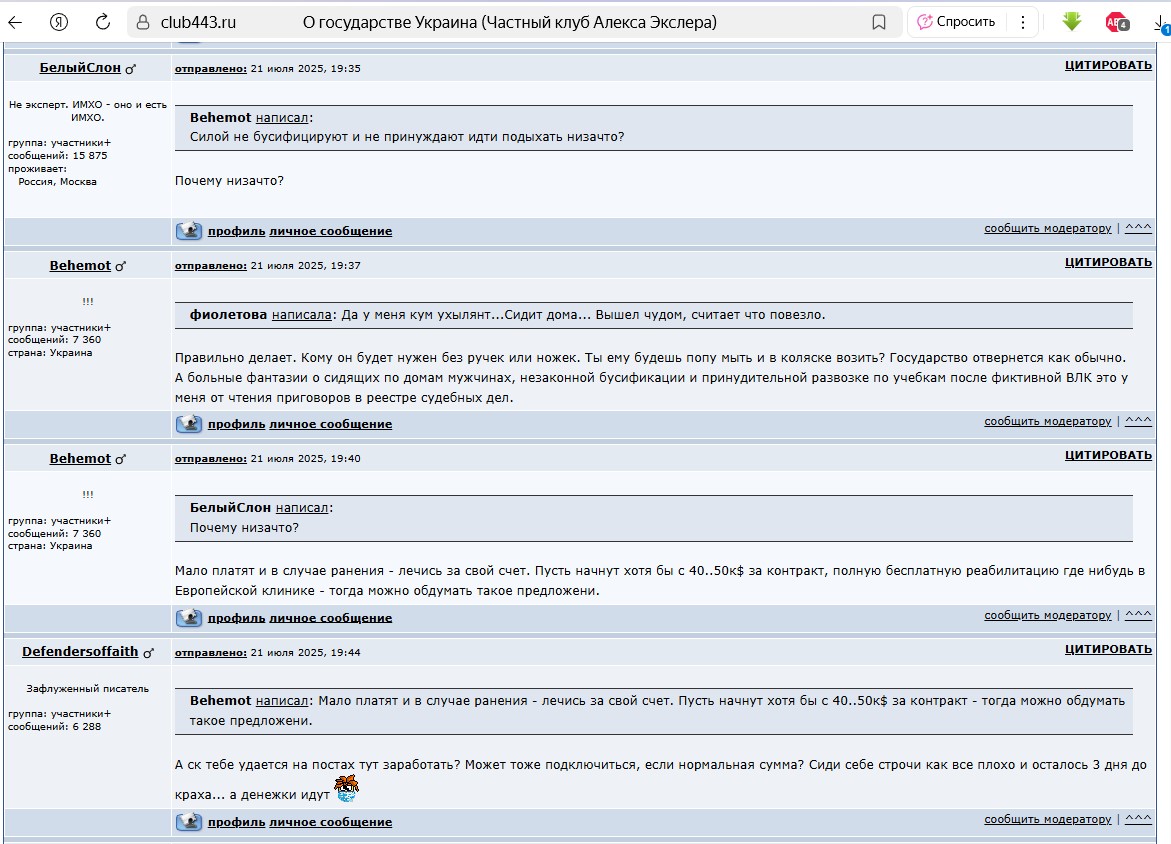Jump to top via ^^^ on the 19:40 post
The height and width of the screenshot is (844, 1171).
pos(1138,614)
